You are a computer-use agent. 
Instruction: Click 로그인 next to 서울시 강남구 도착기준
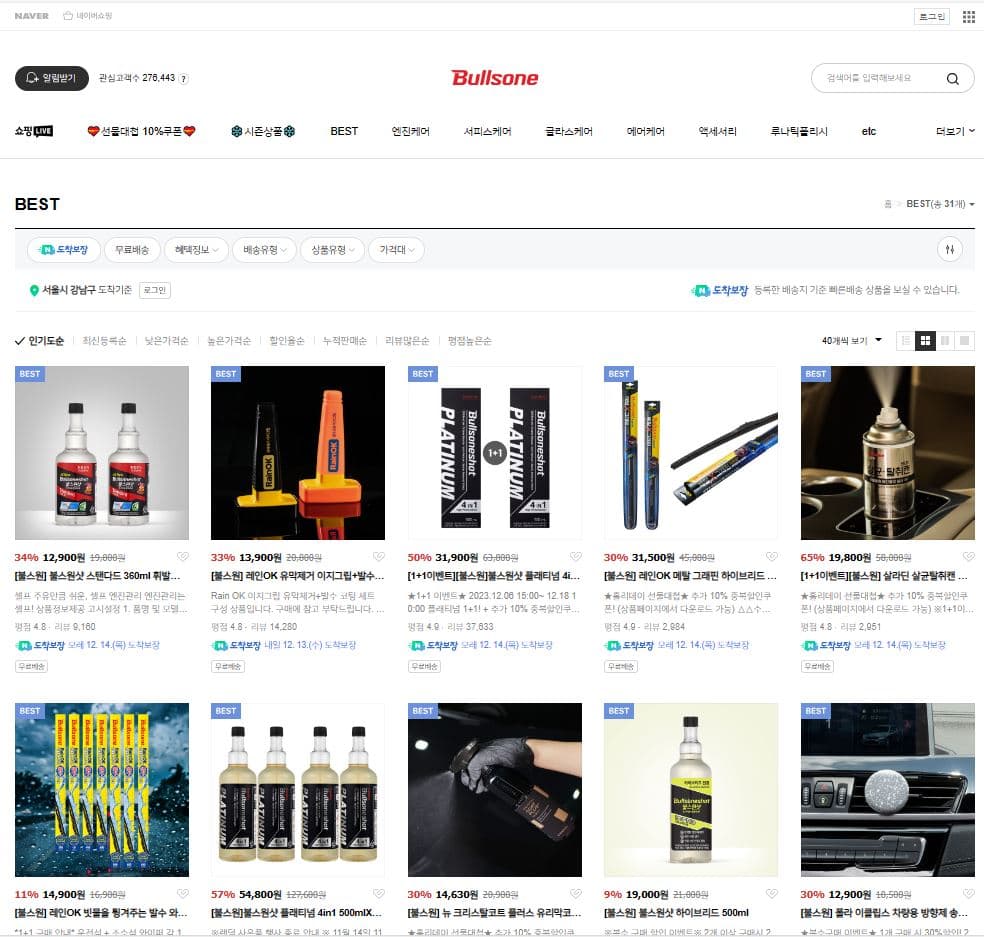[x=154, y=290]
